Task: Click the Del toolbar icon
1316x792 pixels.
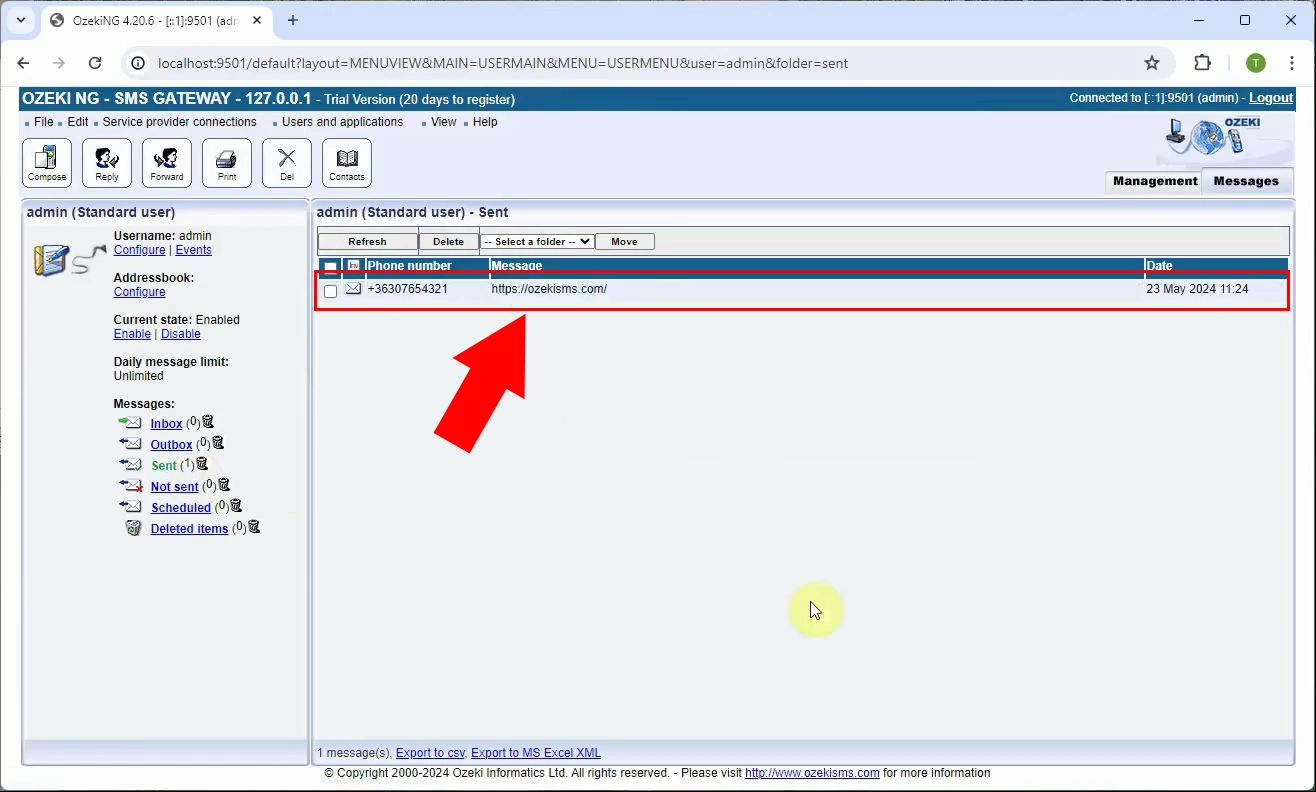Action: coord(287,163)
